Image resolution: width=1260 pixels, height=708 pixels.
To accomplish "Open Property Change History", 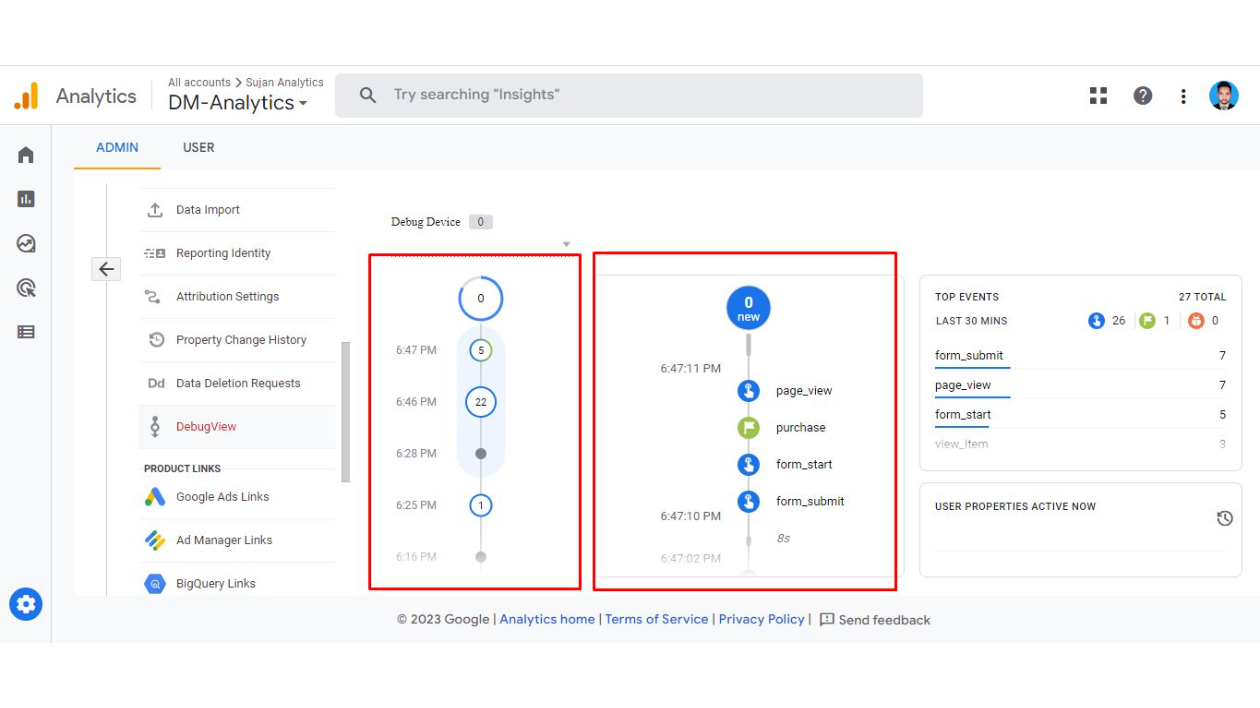I will point(237,340).
